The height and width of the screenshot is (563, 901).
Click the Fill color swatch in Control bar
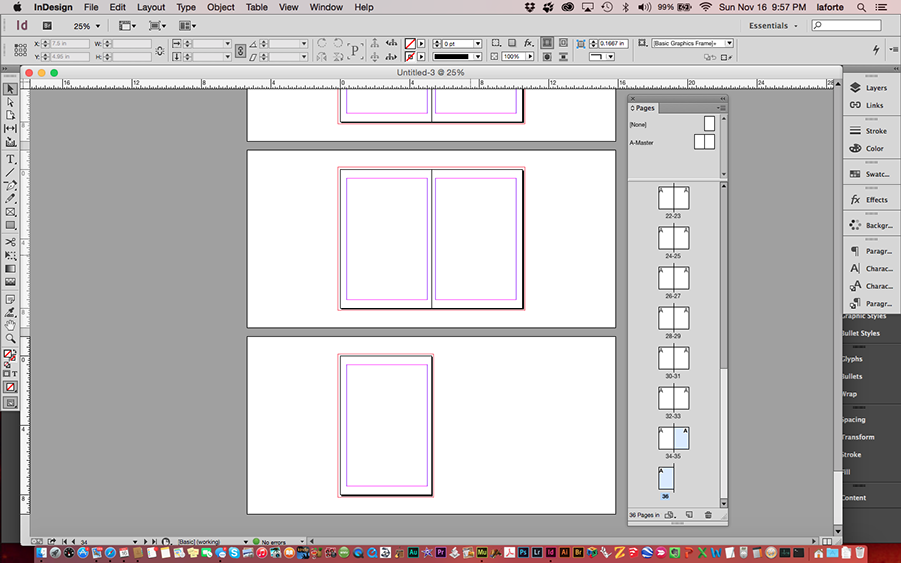[410, 44]
